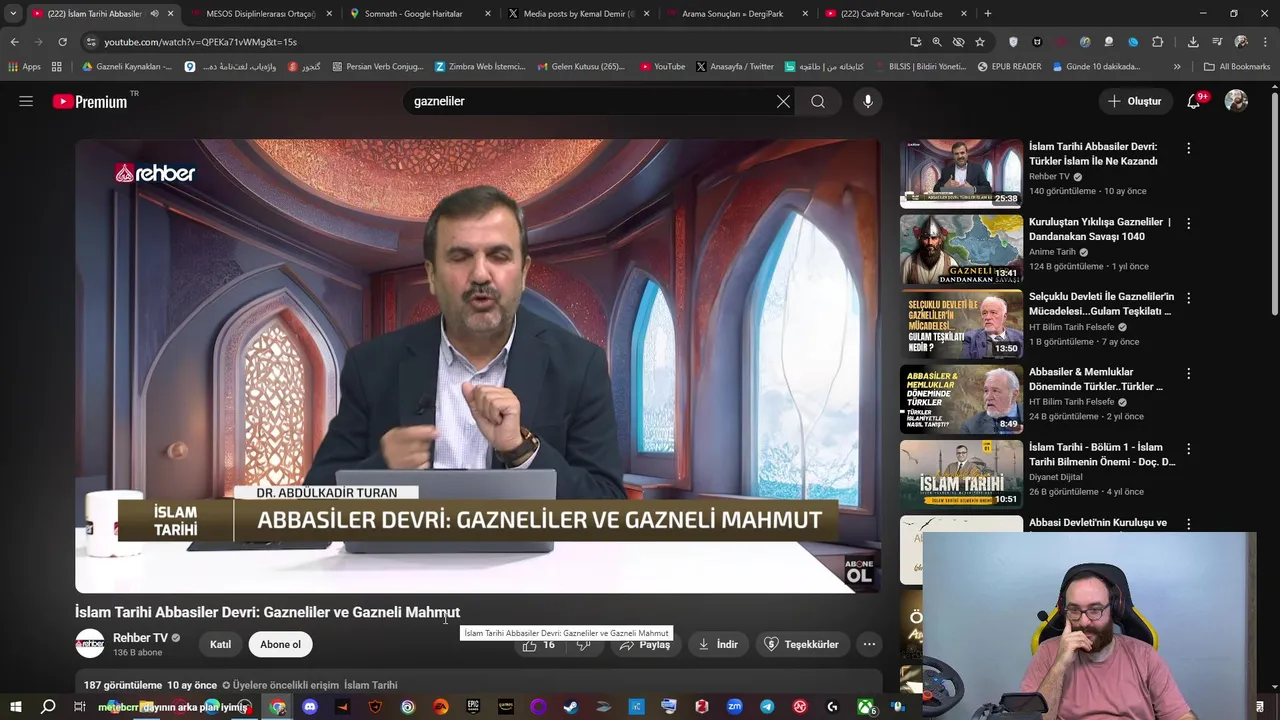Open the EPUB READER bookmark

(x=1009, y=67)
